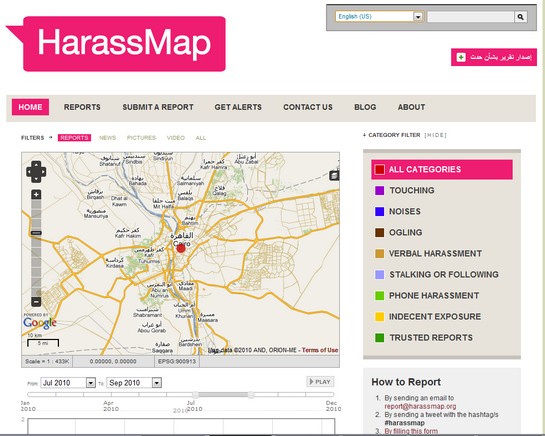Click the map zoom level slider bar
The image size is (545, 436).
point(36,248)
